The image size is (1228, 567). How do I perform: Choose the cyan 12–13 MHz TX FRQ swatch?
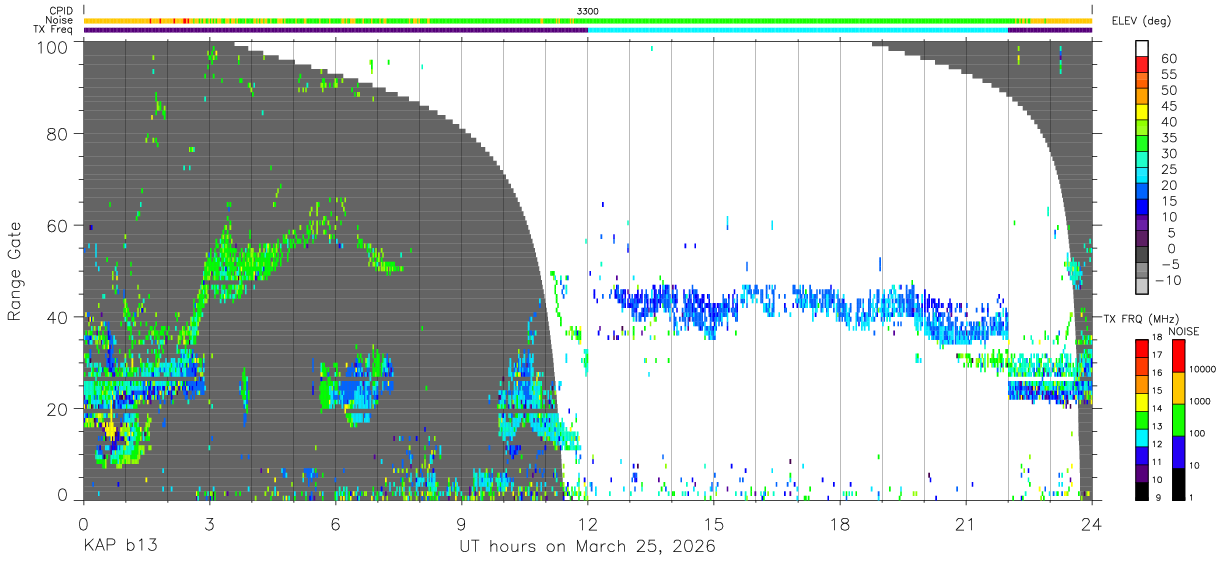[x=1143, y=437]
